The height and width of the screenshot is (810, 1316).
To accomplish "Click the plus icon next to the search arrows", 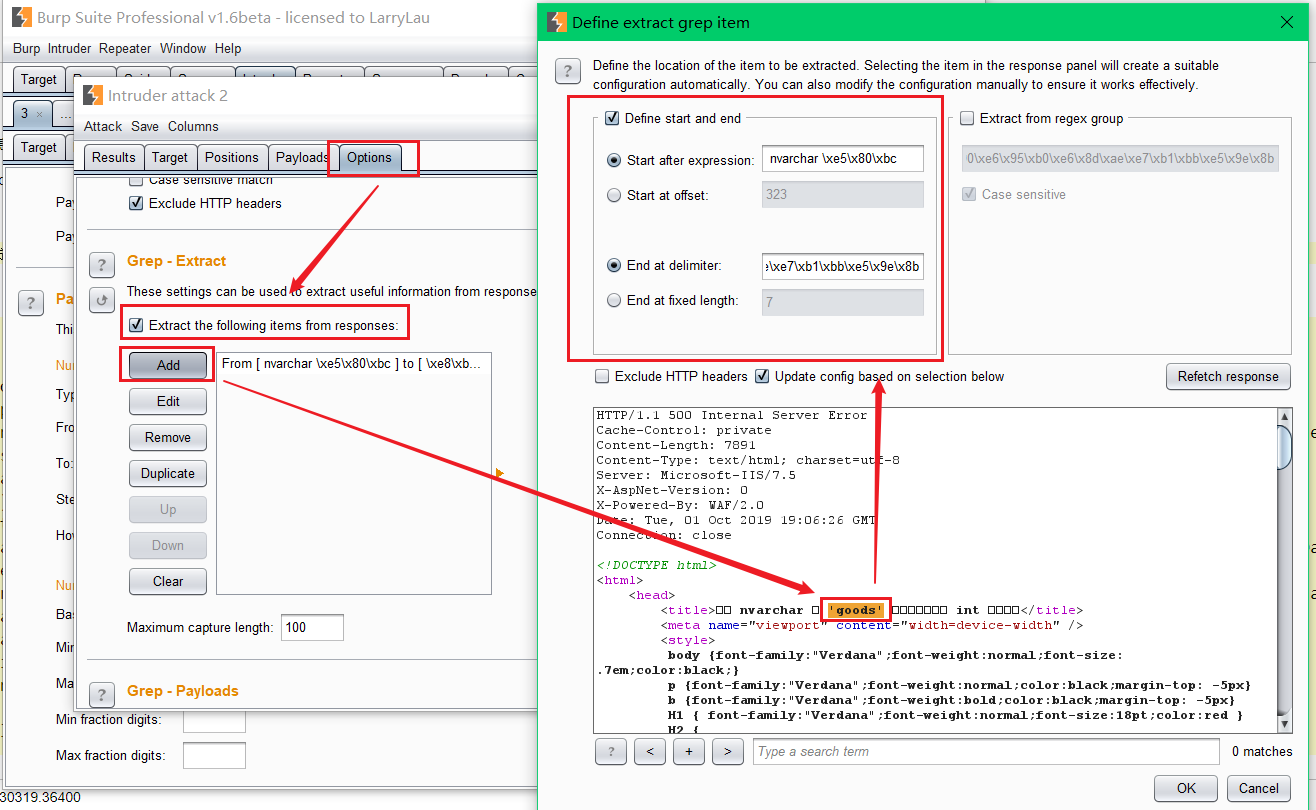I will (x=688, y=751).
